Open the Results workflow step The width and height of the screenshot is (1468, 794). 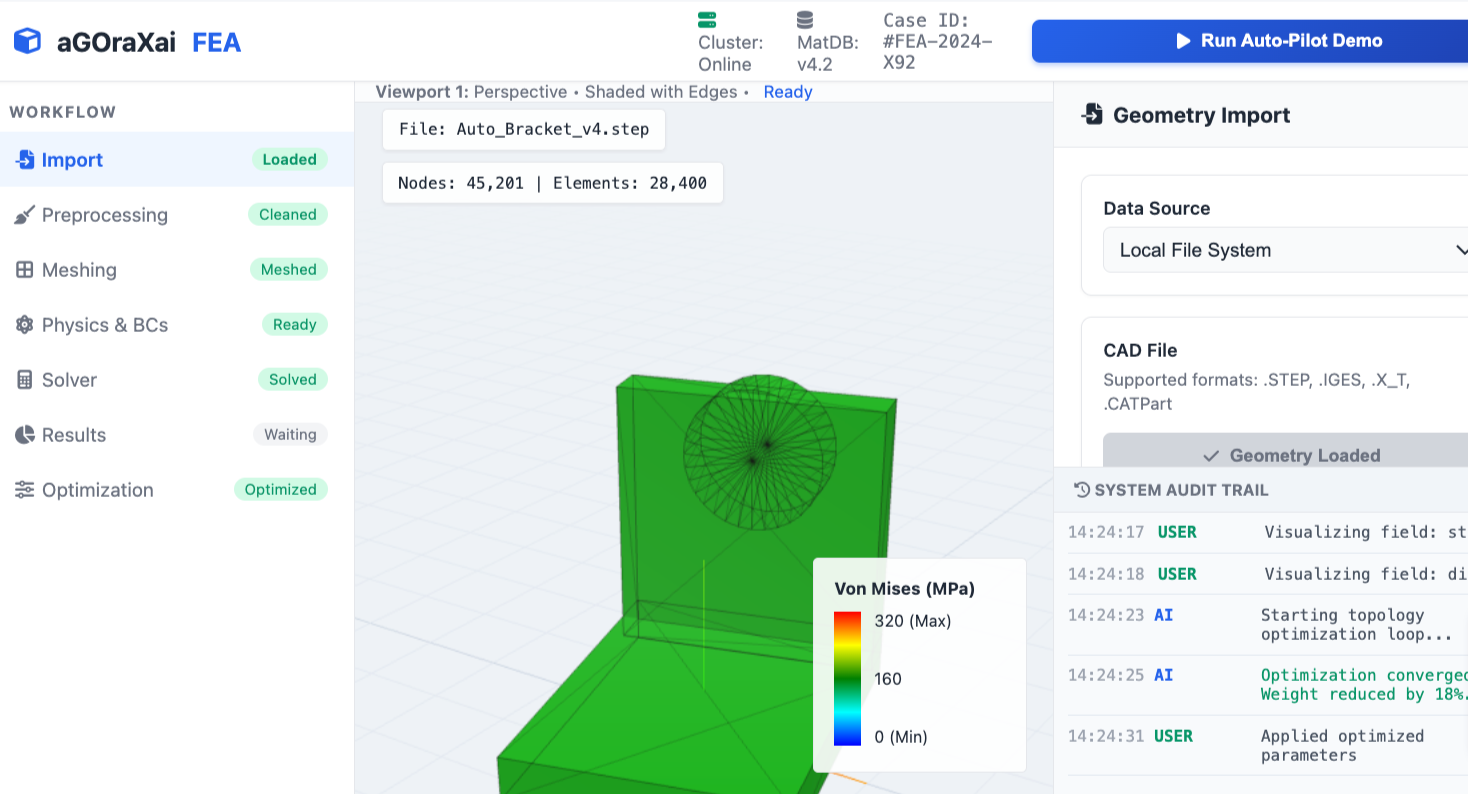pos(177,435)
